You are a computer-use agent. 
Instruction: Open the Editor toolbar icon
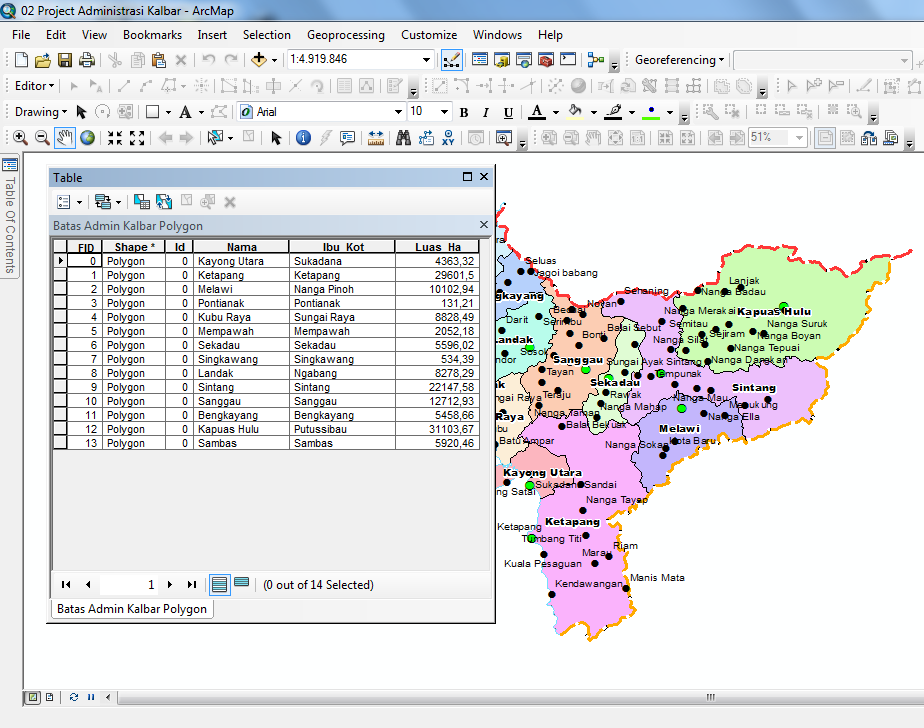pos(451,60)
